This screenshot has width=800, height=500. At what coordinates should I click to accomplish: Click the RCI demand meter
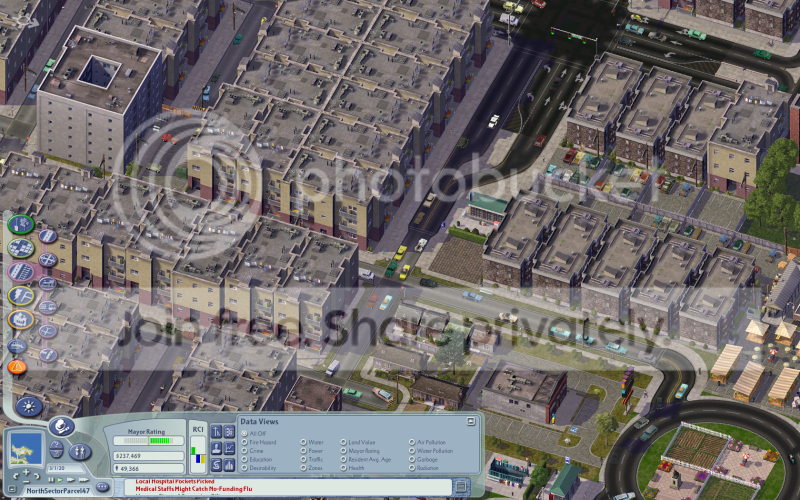click(198, 454)
